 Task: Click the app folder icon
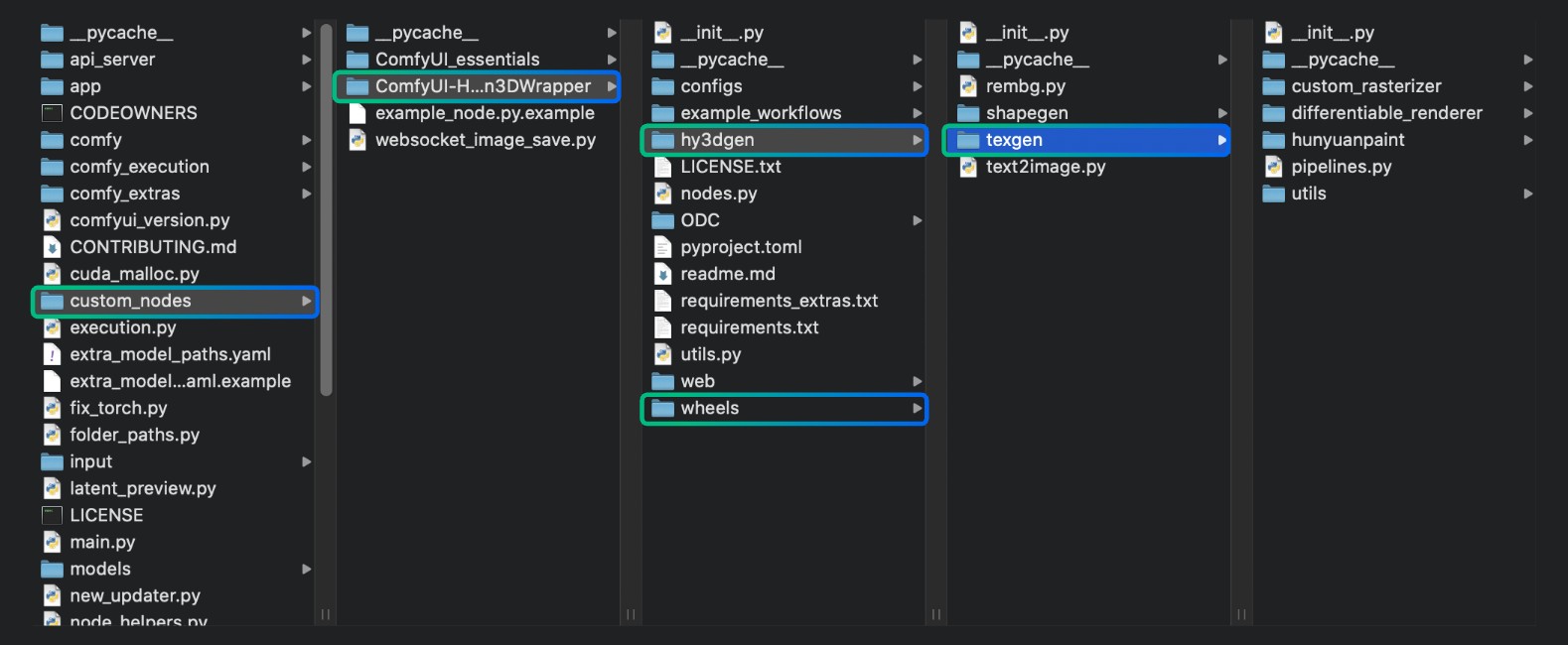pyautogui.click(x=52, y=86)
